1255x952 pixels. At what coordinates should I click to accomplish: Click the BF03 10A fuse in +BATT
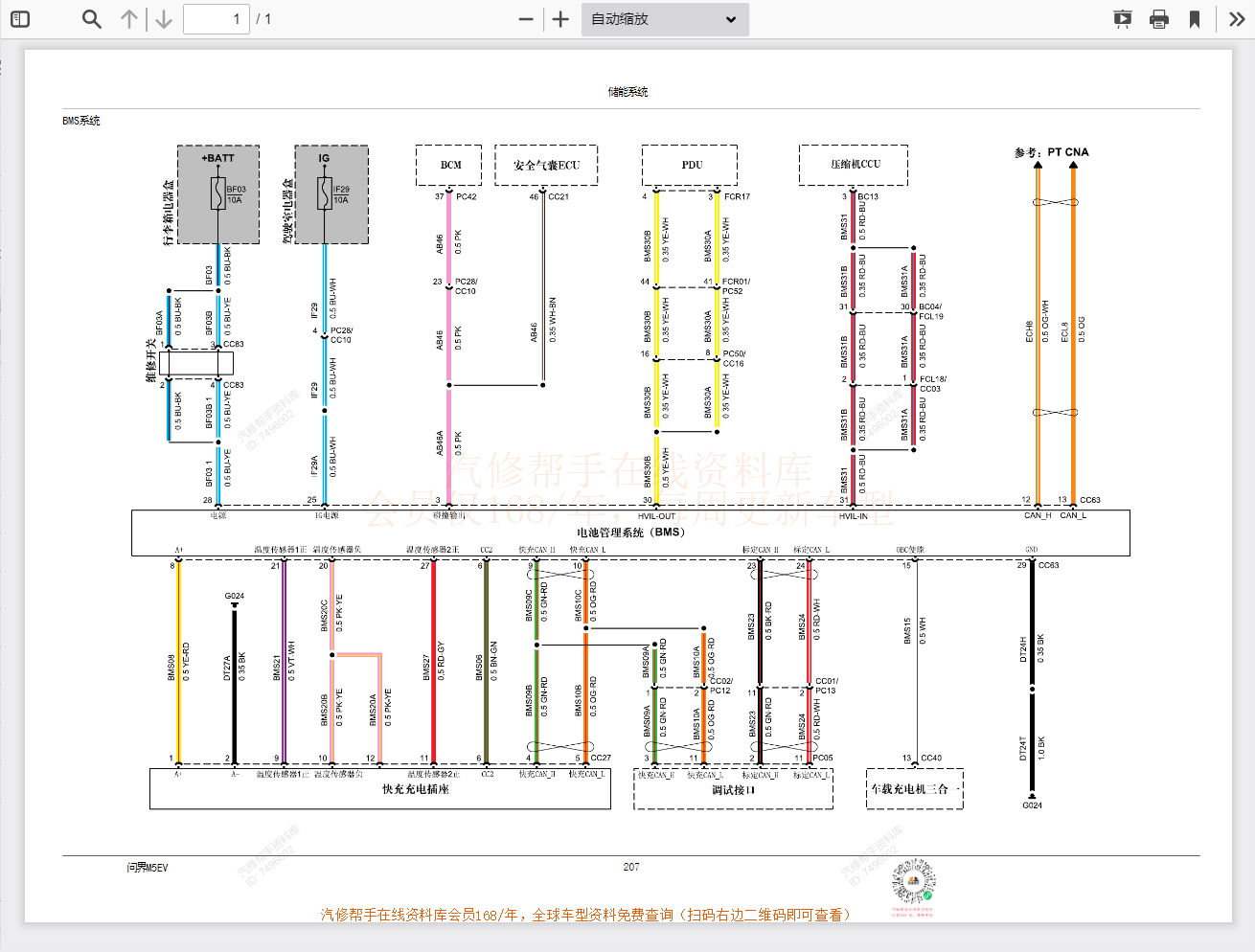click(x=218, y=193)
